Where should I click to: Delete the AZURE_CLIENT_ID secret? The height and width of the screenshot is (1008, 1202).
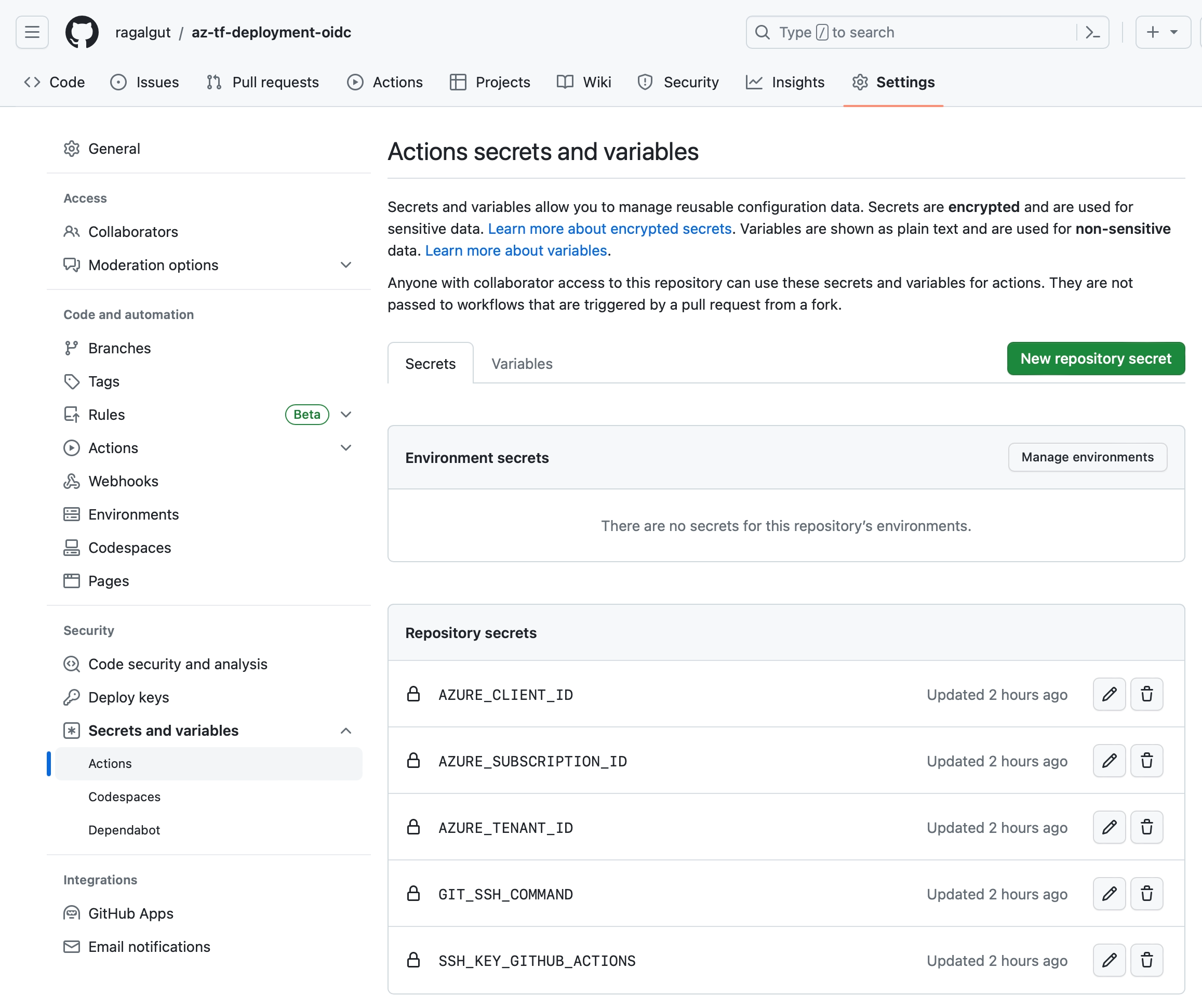click(1146, 694)
